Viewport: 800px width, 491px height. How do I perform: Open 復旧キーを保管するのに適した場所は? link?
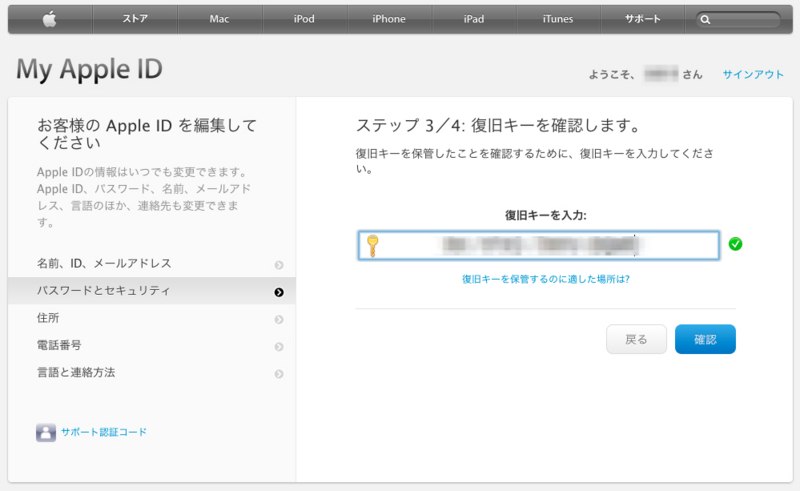(x=546, y=279)
